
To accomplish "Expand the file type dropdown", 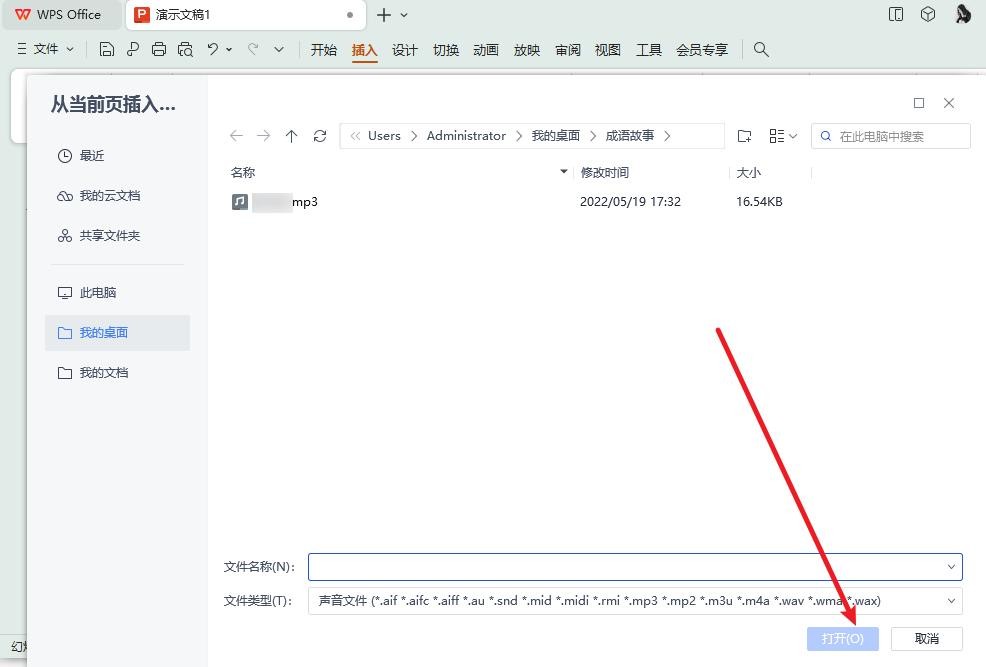I will tap(950, 601).
